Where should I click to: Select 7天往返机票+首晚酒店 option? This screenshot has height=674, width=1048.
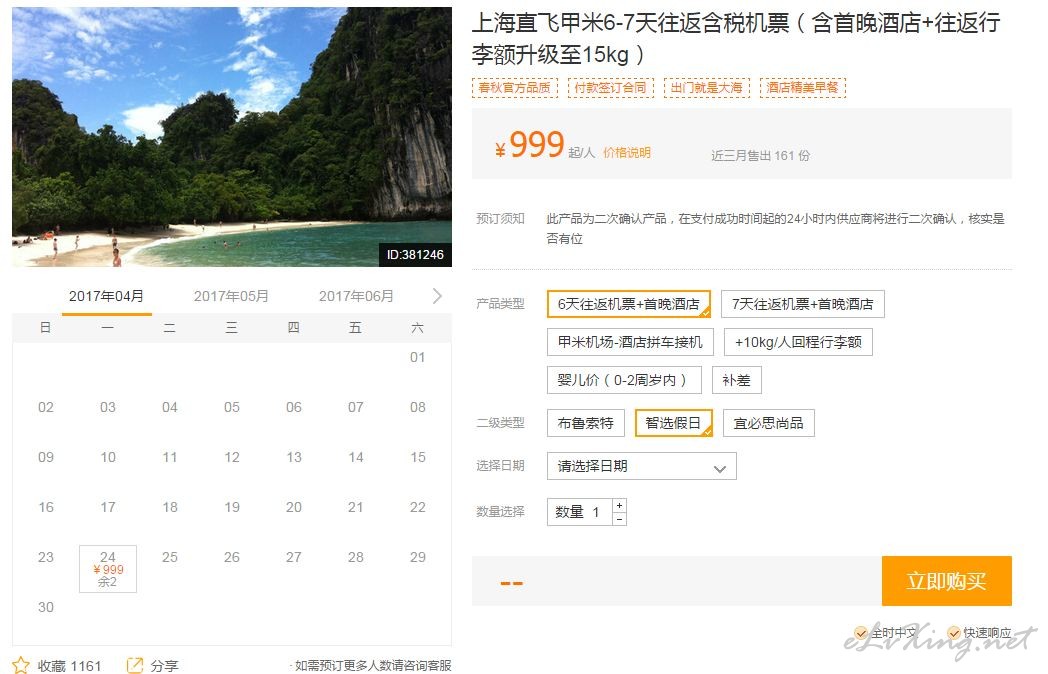click(802, 304)
